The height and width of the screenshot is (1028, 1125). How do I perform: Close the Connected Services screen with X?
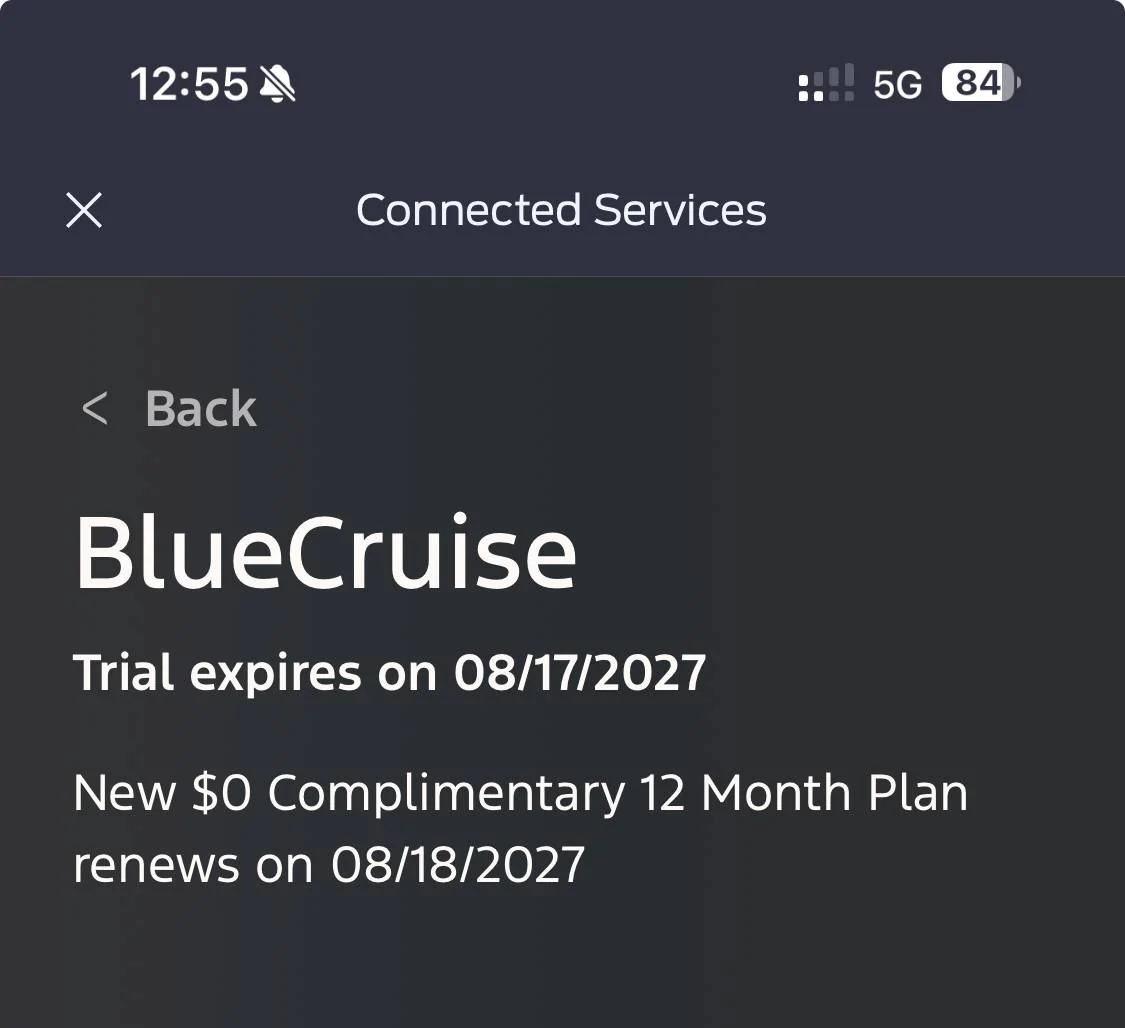[x=84, y=210]
